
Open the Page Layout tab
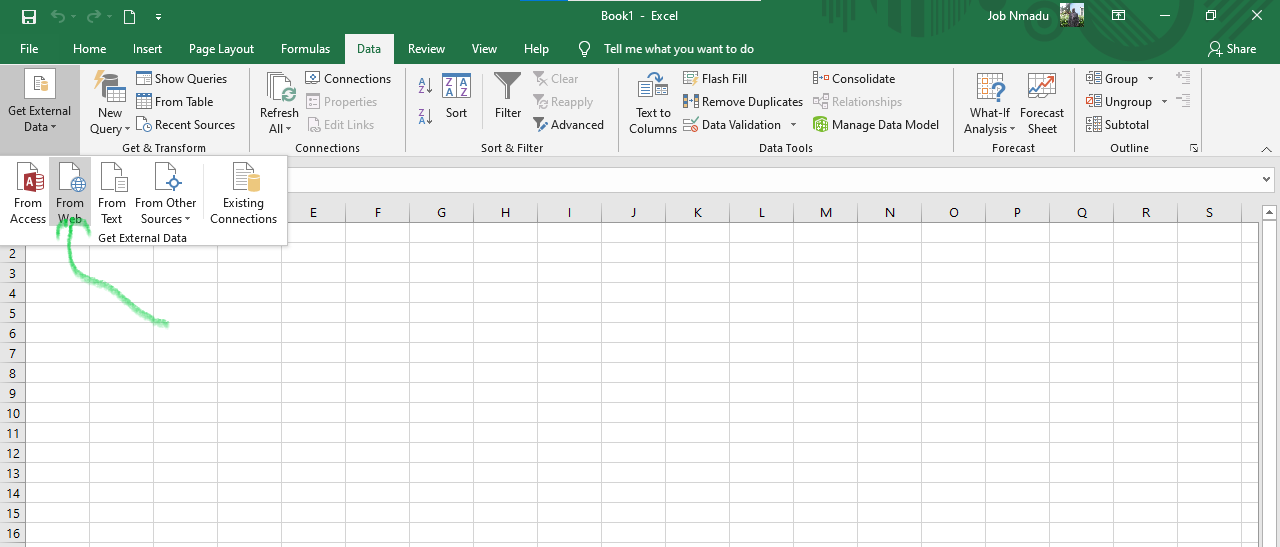pyautogui.click(x=221, y=49)
